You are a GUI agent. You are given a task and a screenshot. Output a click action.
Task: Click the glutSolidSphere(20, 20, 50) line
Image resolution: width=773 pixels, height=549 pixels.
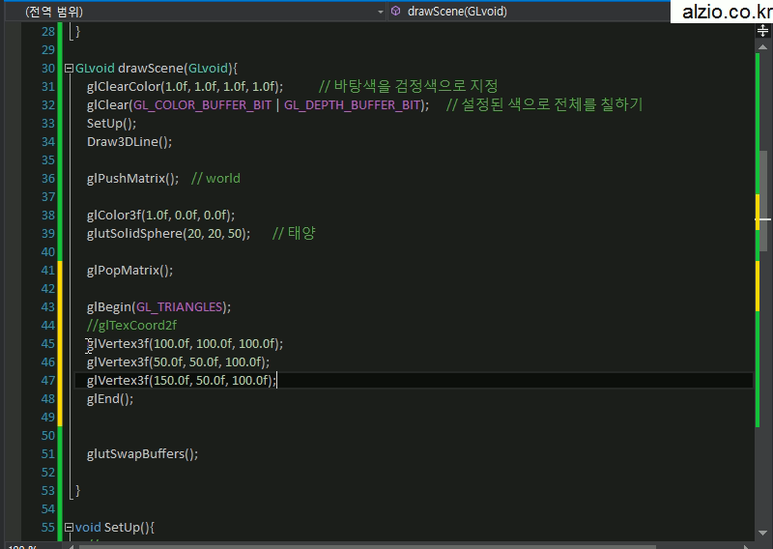pyautogui.click(x=169, y=234)
